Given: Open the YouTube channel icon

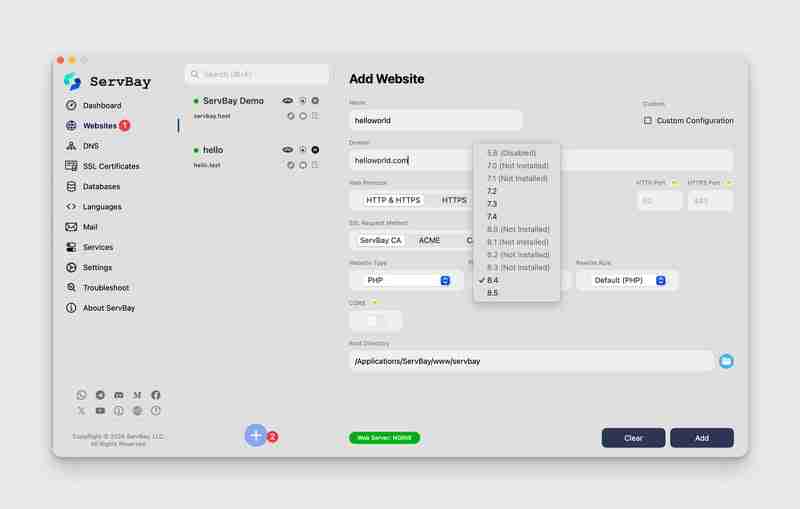Looking at the screenshot, I should [100, 411].
